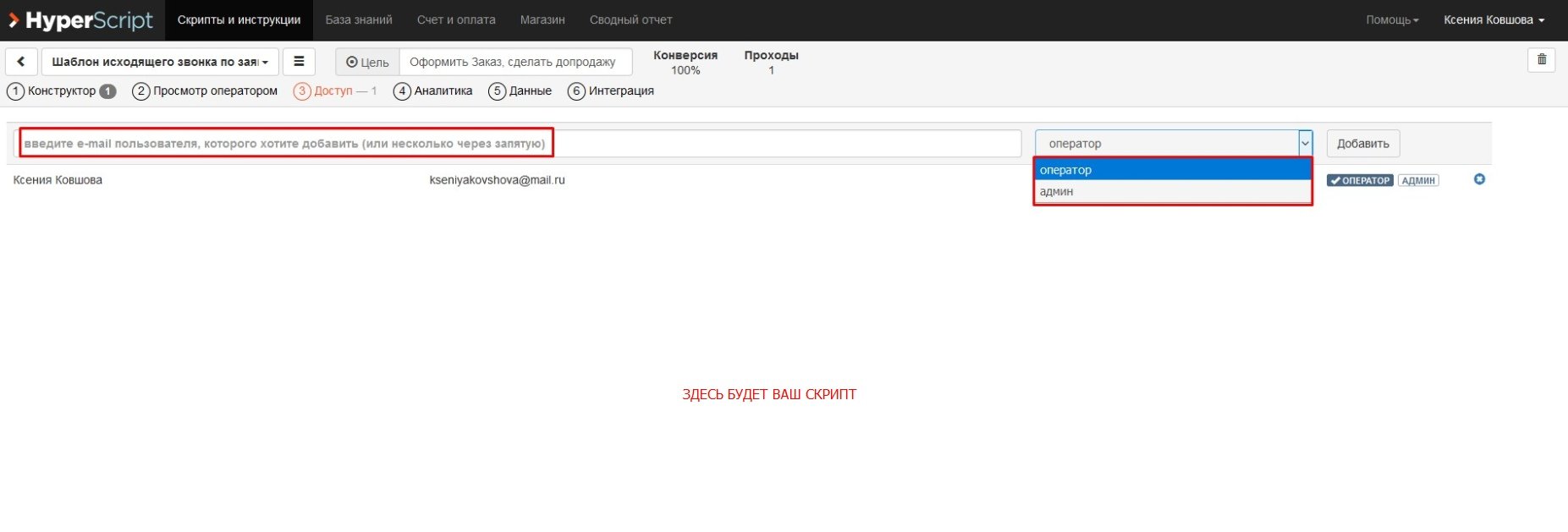Toggle the ОПЕРАТОР role badge
This screenshot has height=532, width=1568.
1360,180
